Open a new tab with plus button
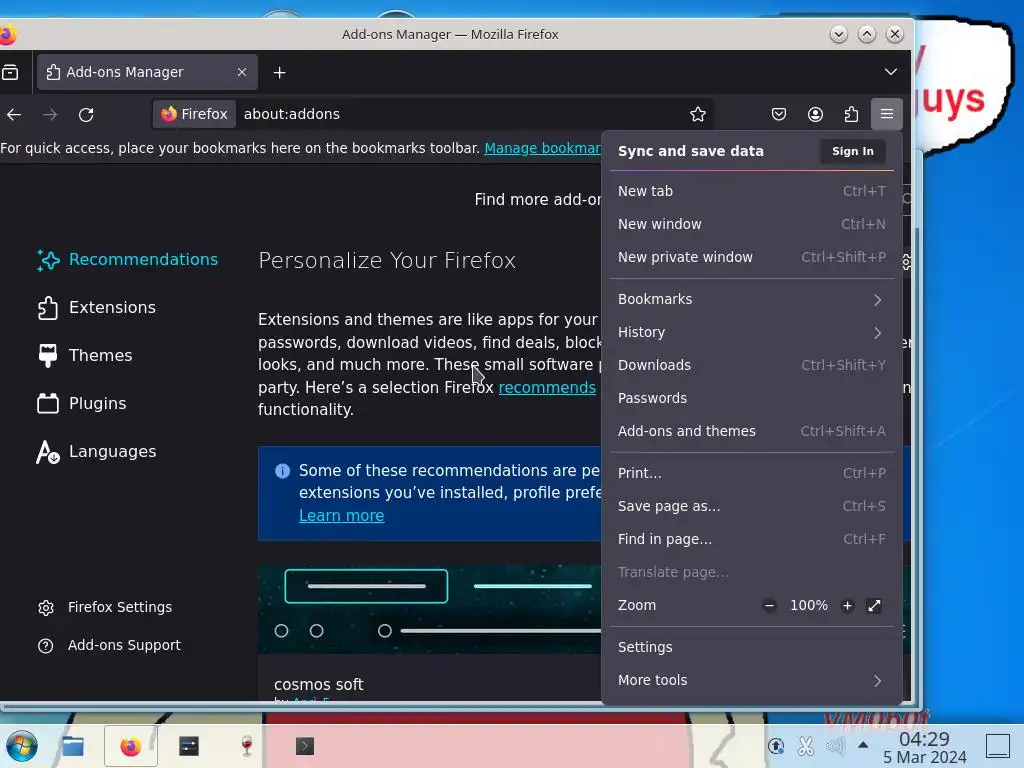This screenshot has width=1024, height=768. click(280, 72)
